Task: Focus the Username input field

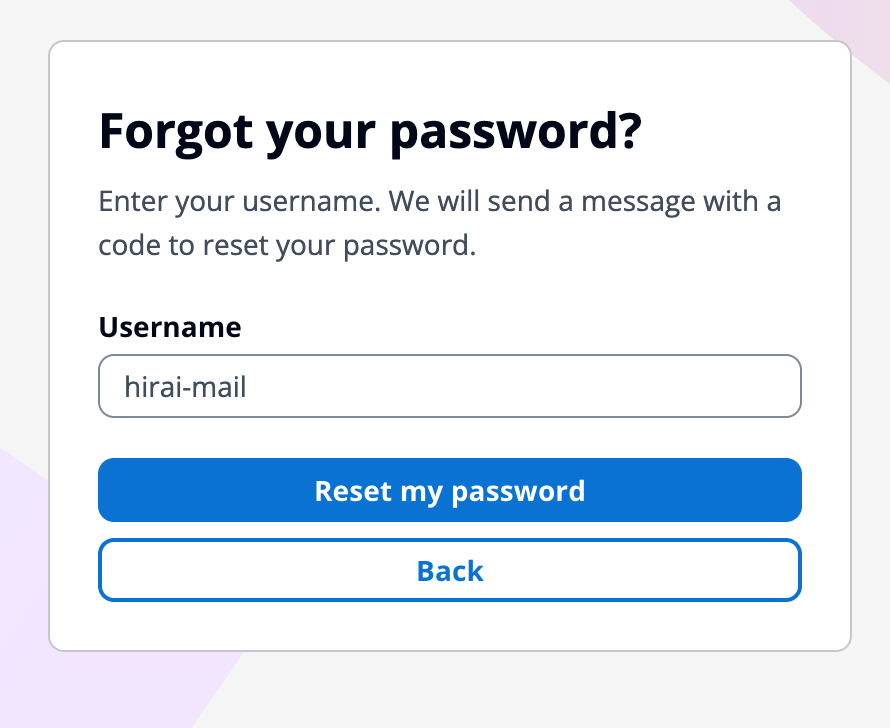Action: click(449, 386)
